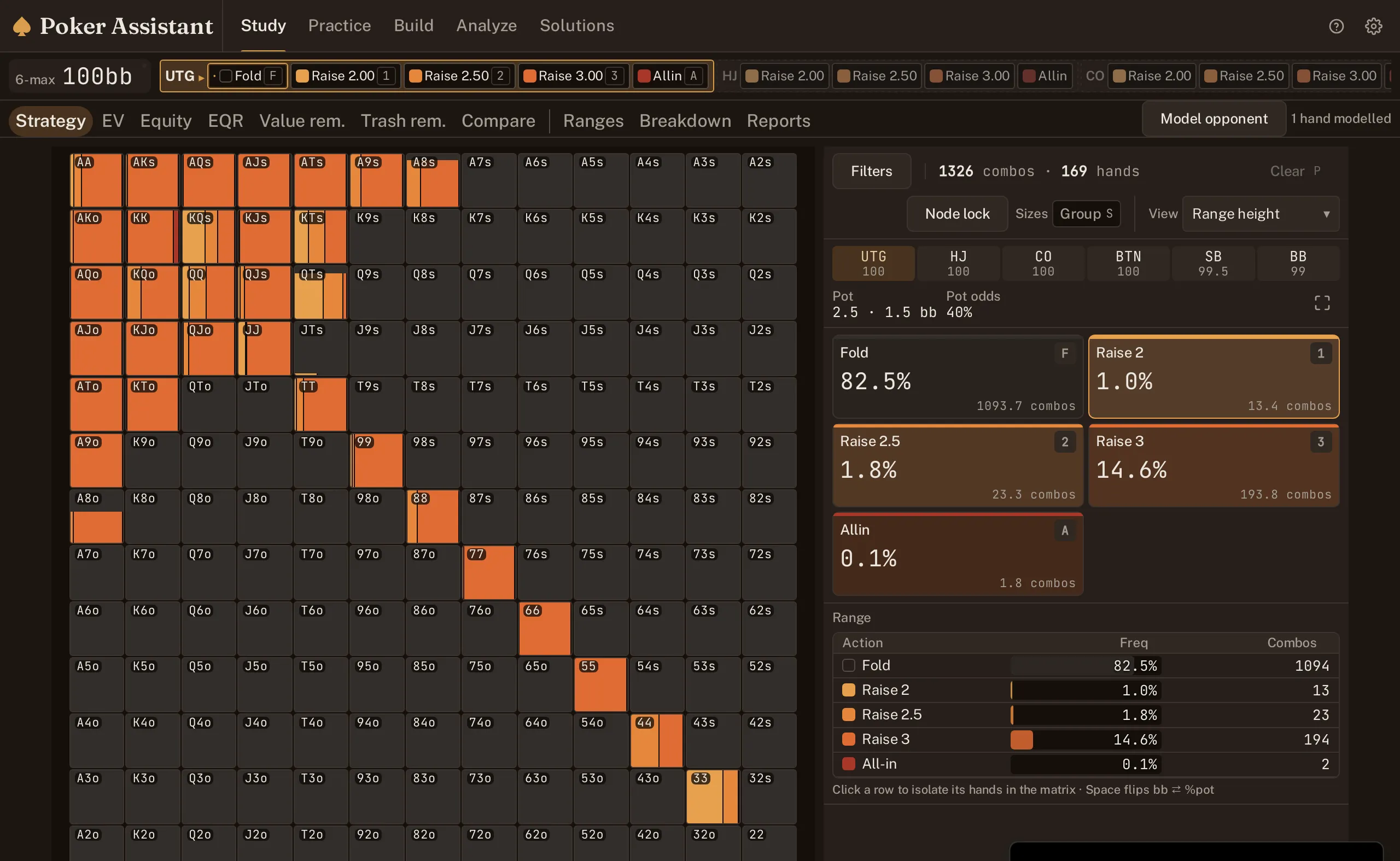Switch to the Practice tab

pyautogui.click(x=340, y=26)
